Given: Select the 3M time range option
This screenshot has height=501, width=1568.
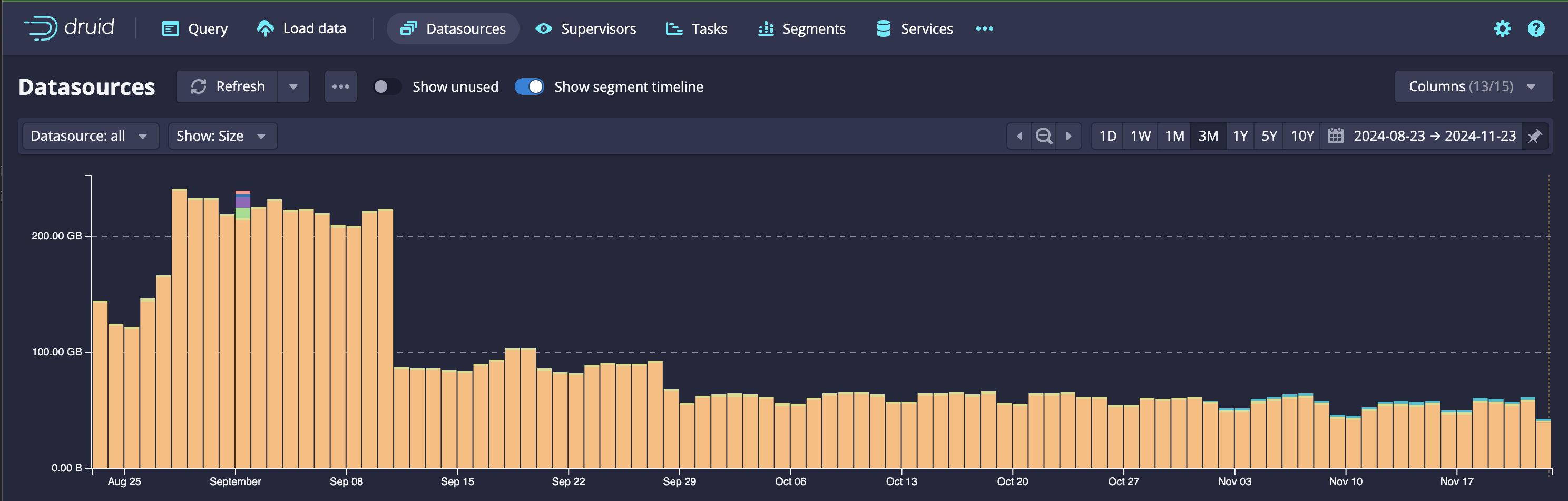Looking at the screenshot, I should pos(1208,136).
